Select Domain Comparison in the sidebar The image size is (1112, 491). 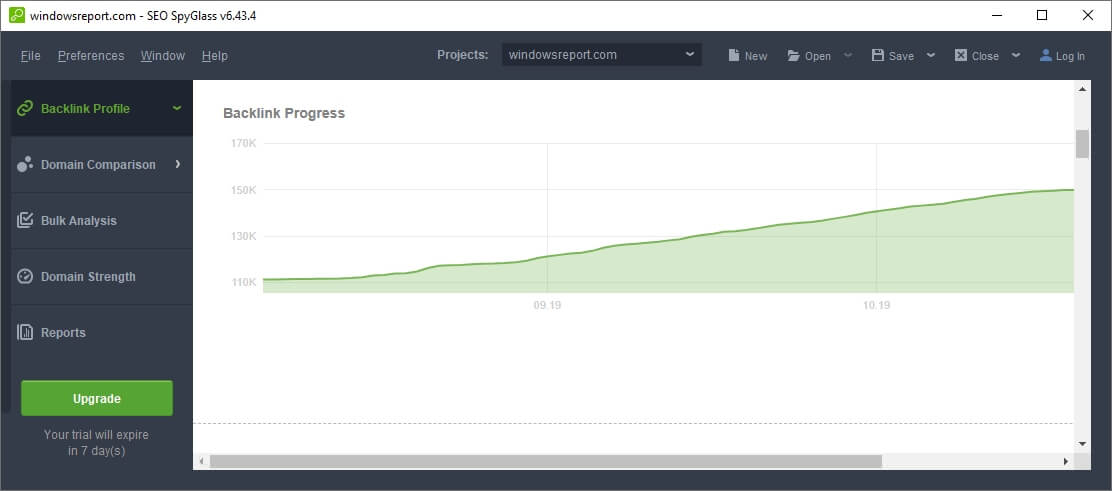pyautogui.click(x=101, y=165)
